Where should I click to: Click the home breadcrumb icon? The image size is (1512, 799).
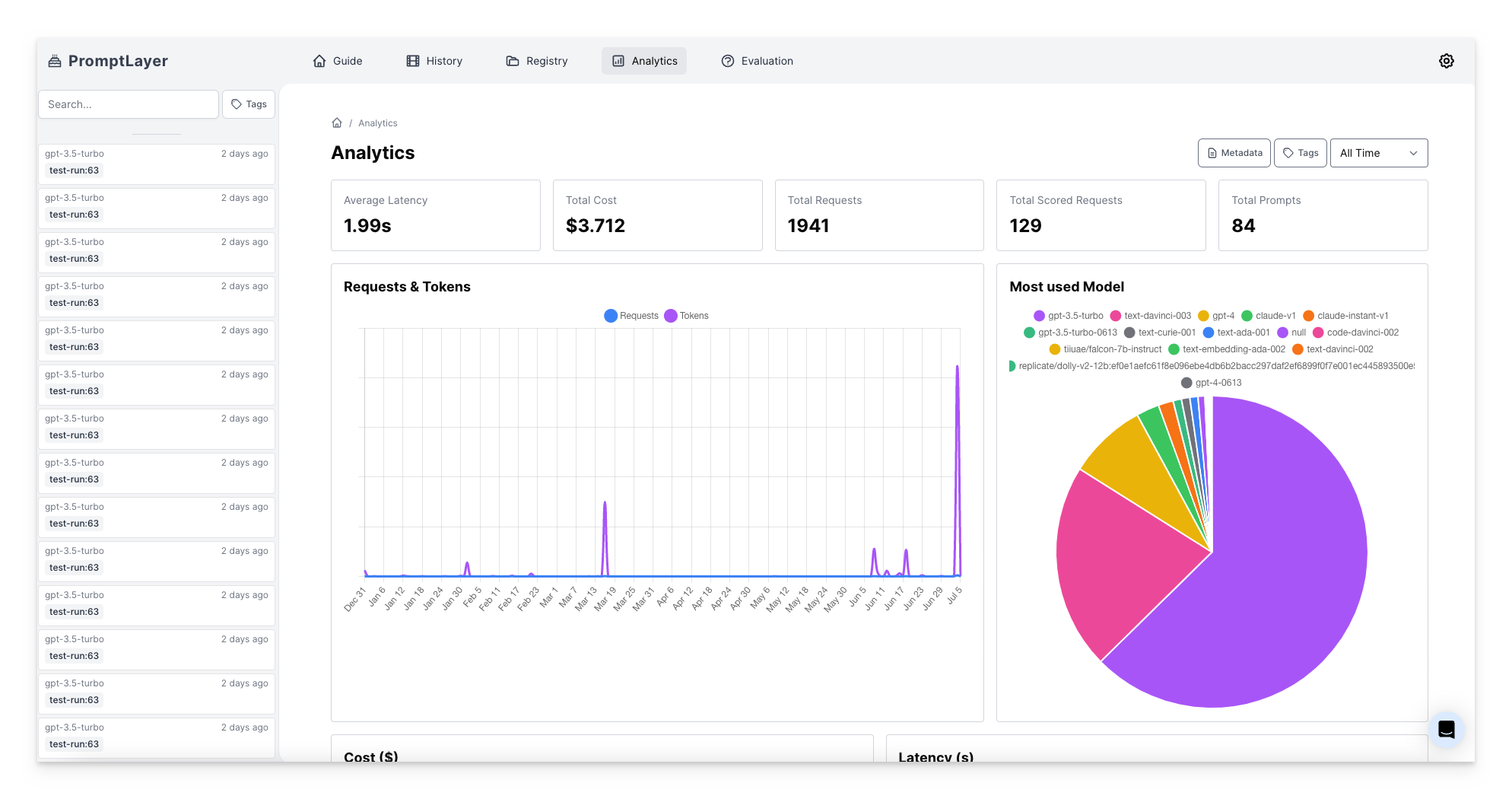pyautogui.click(x=337, y=123)
